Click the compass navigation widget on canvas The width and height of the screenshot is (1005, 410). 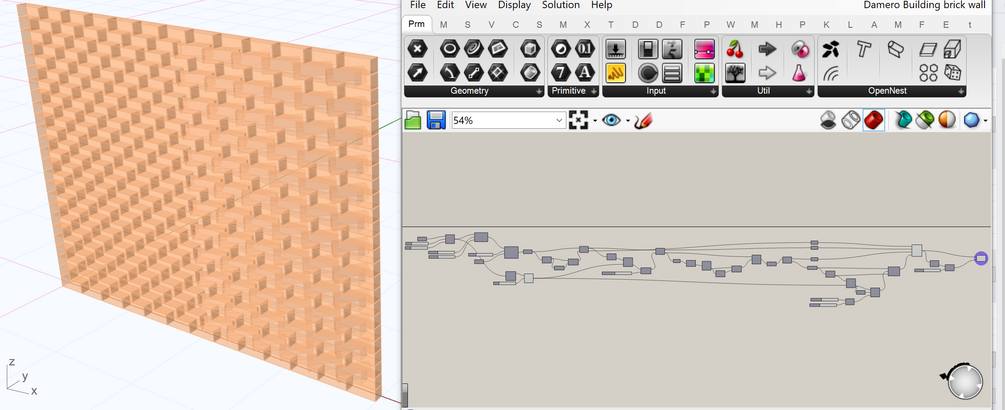tap(963, 381)
